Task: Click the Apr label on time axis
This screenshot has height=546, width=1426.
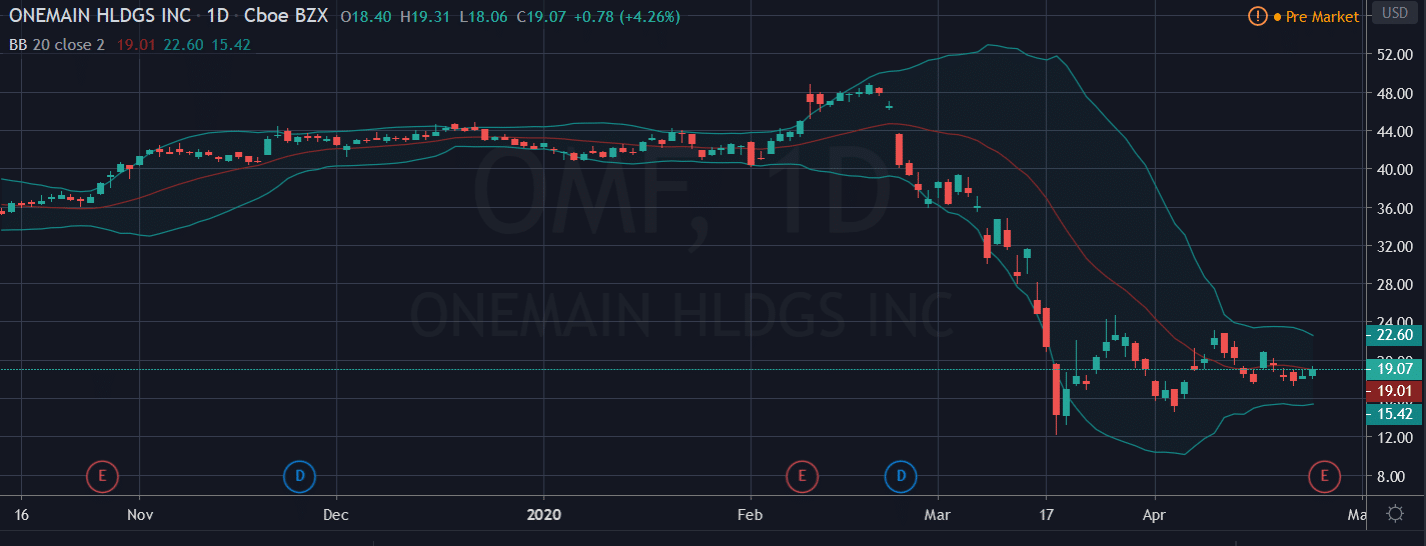Action: (1155, 515)
